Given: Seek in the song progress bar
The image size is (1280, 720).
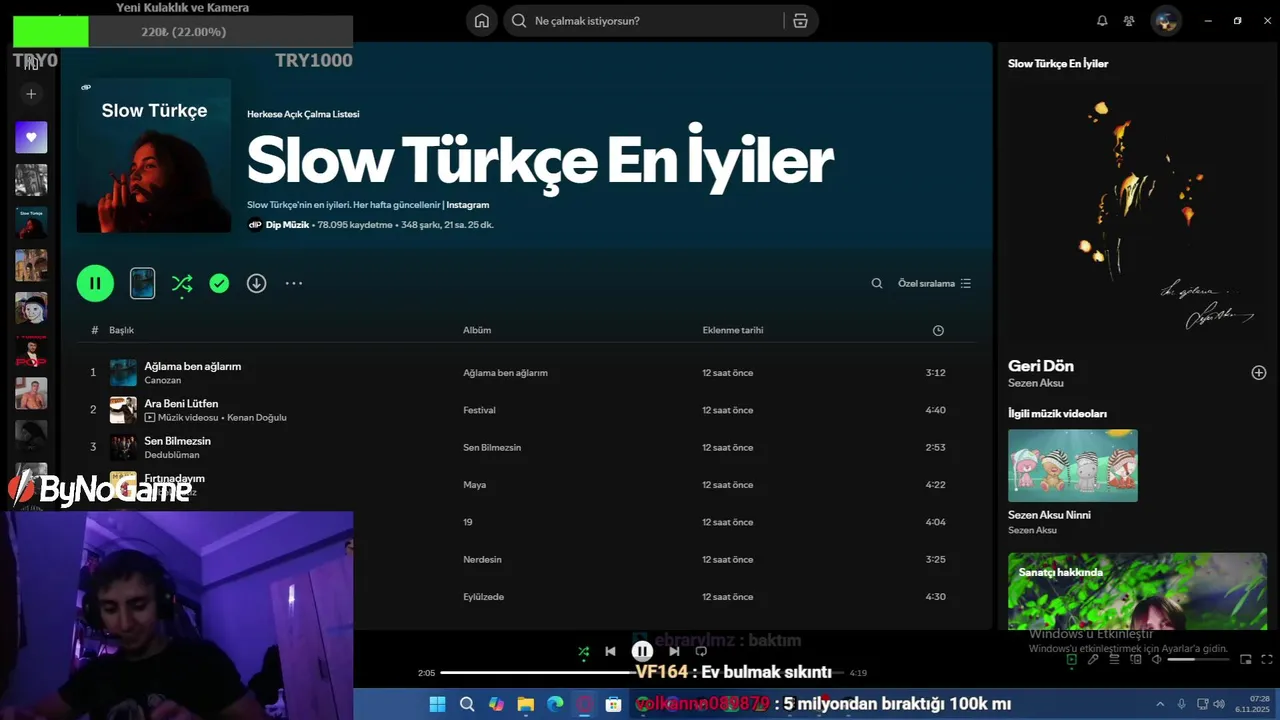Looking at the screenshot, I should pos(641,673).
